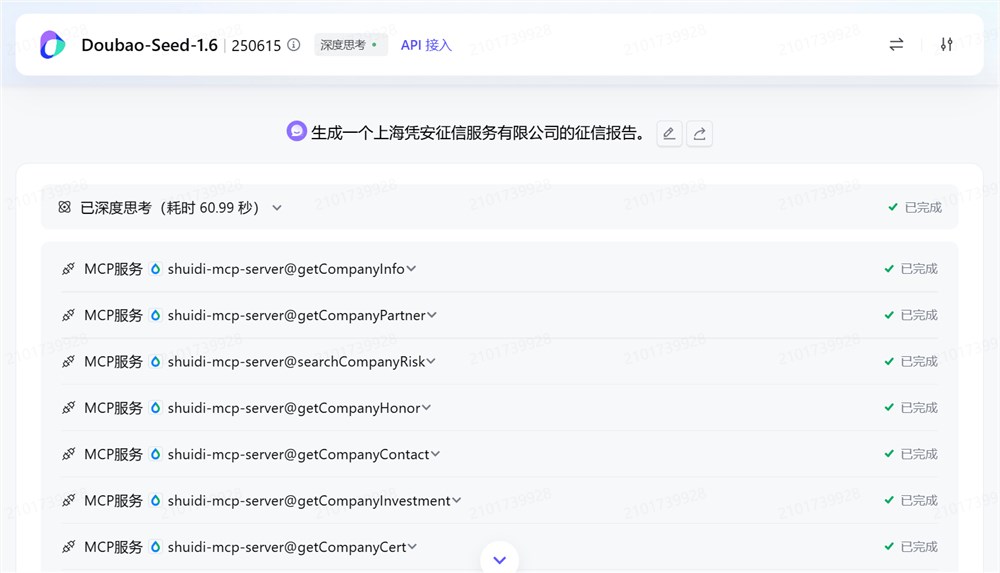
Task: Open the parameter settings sliders icon
Action: 946,44
